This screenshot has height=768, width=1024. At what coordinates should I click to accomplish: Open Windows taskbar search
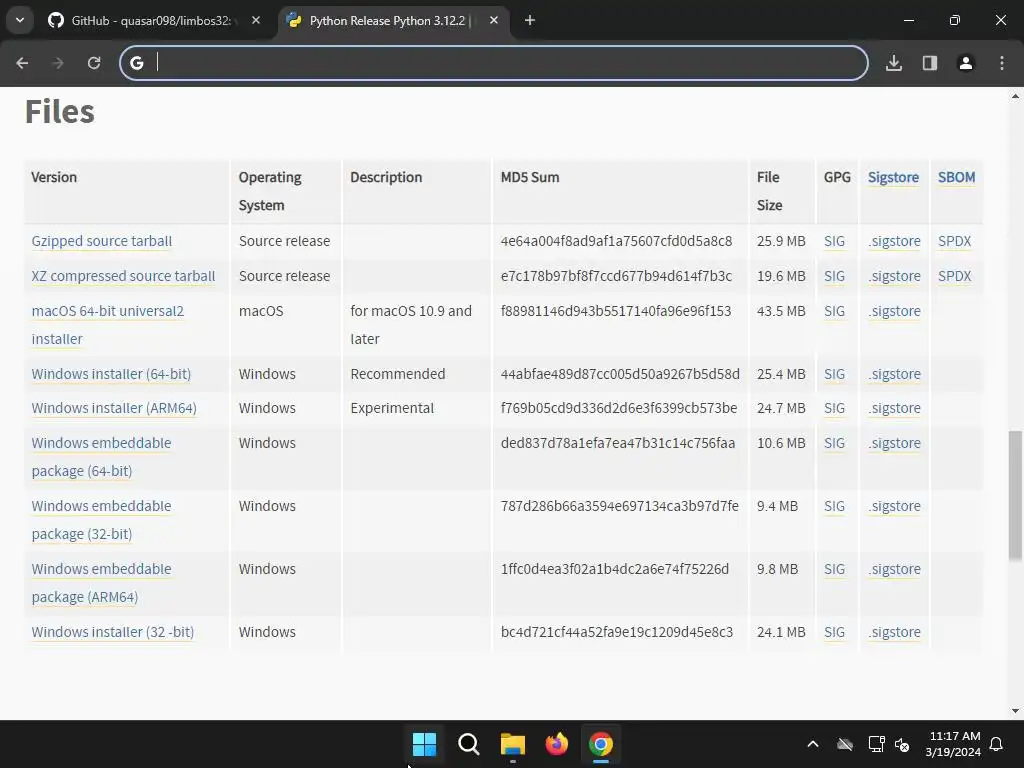[468, 743]
